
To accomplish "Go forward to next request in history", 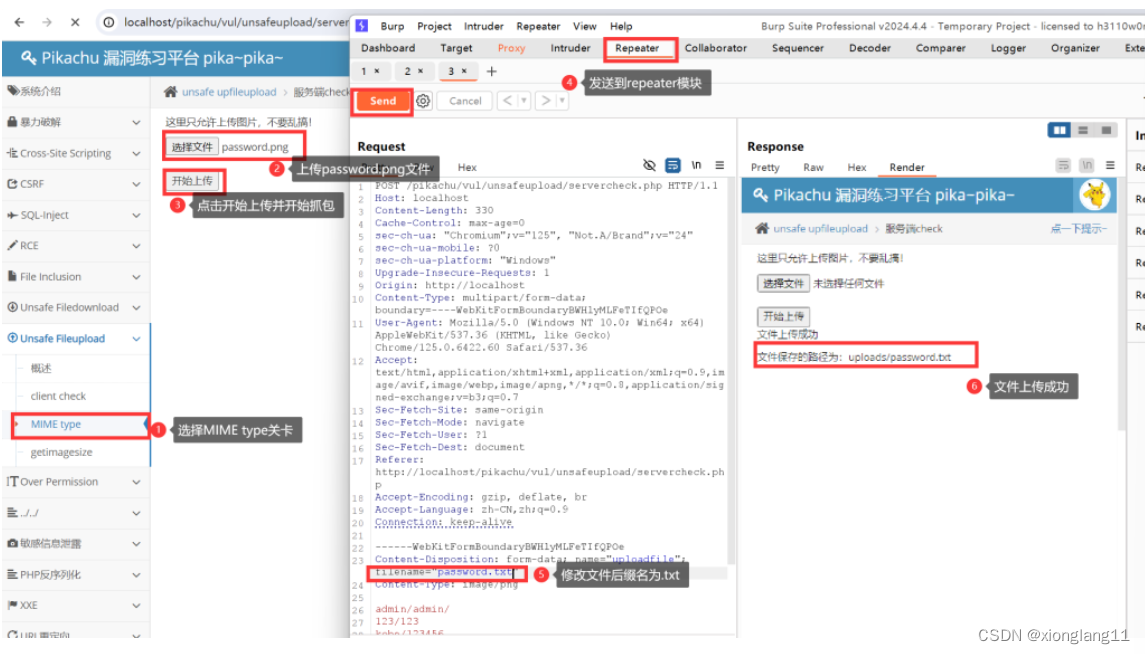I will tap(545, 101).
